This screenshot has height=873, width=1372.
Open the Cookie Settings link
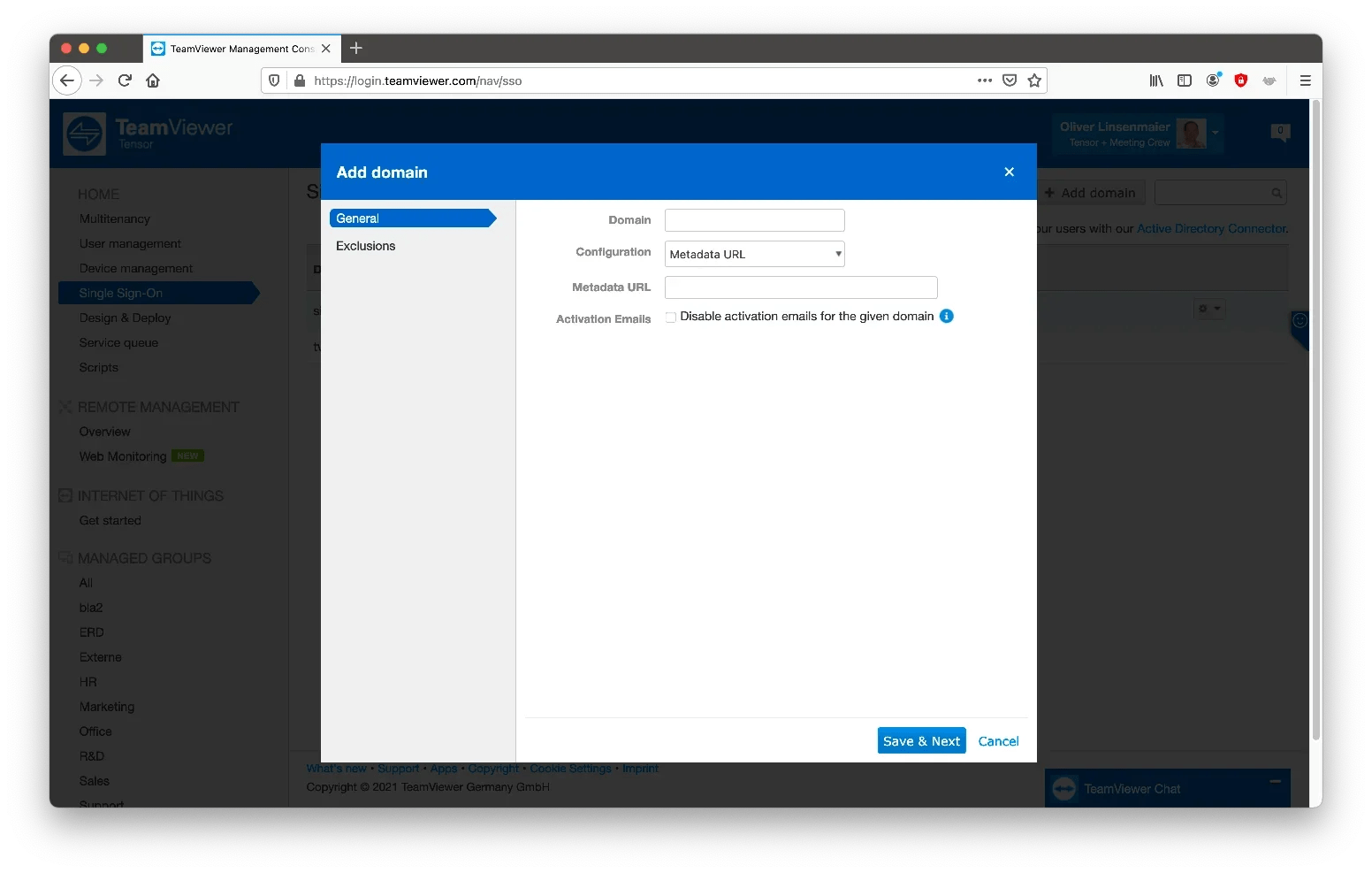[570, 769]
